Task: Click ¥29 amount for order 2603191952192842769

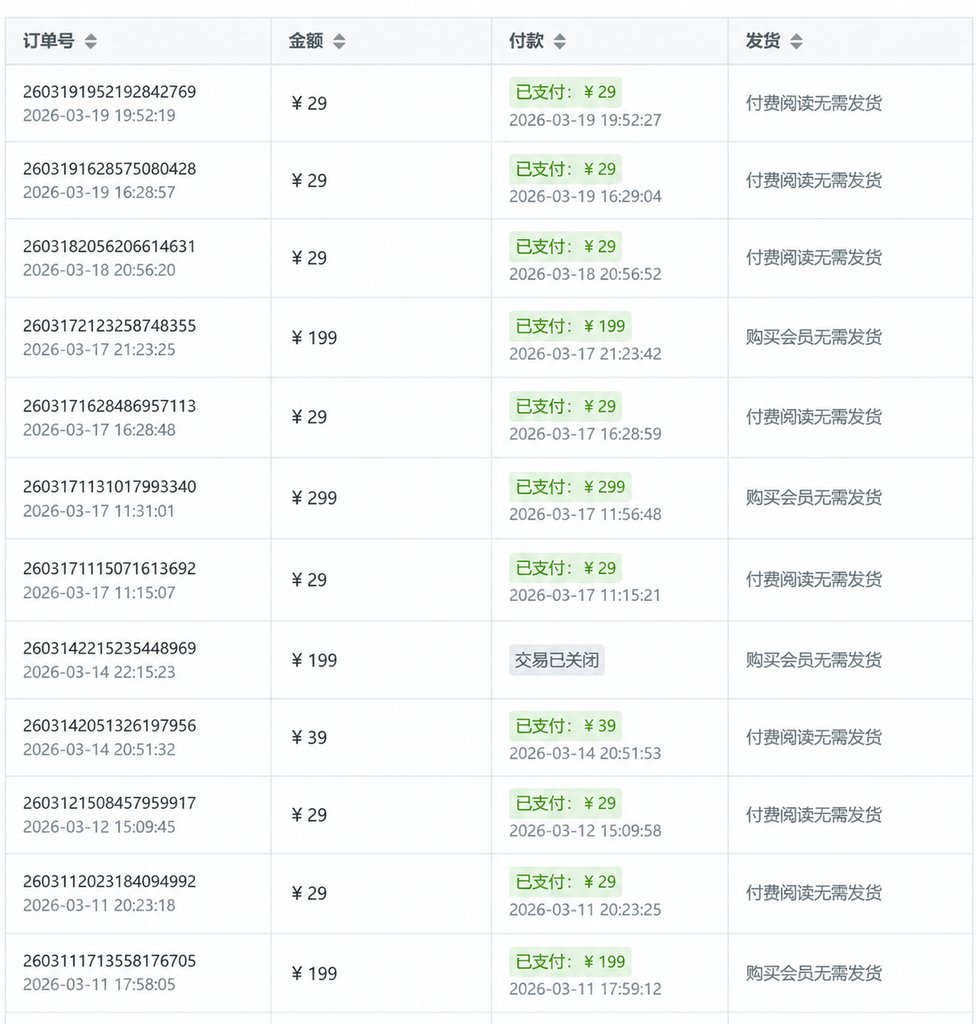Action: coord(309,103)
